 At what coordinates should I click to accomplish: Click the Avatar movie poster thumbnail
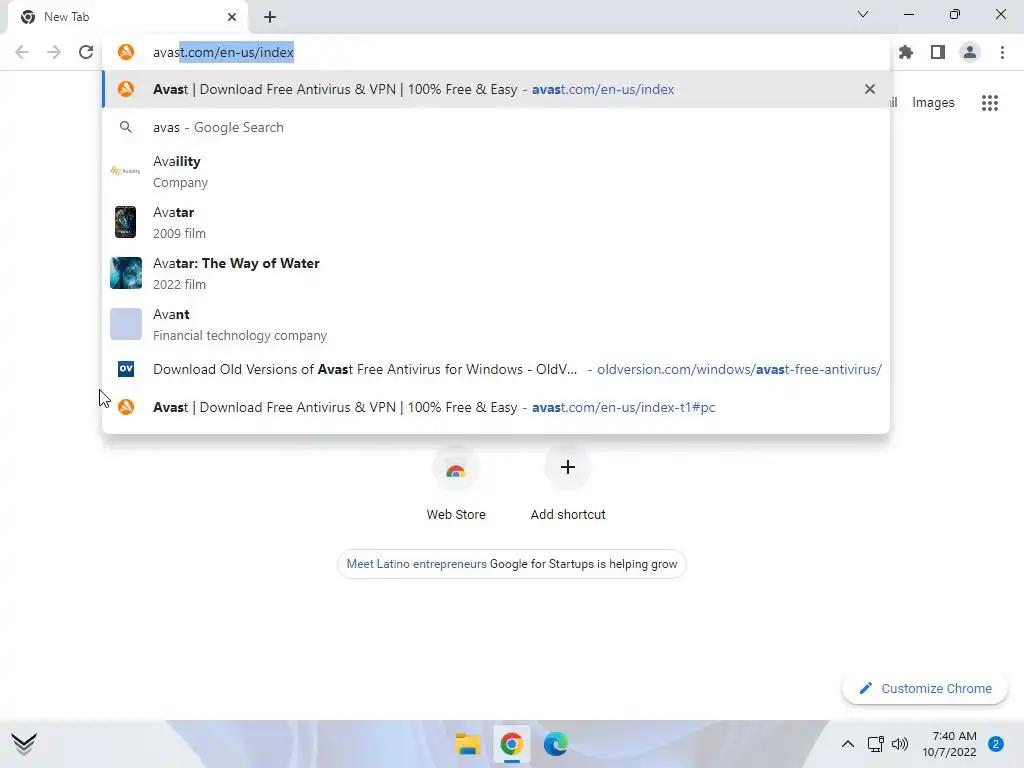point(125,222)
